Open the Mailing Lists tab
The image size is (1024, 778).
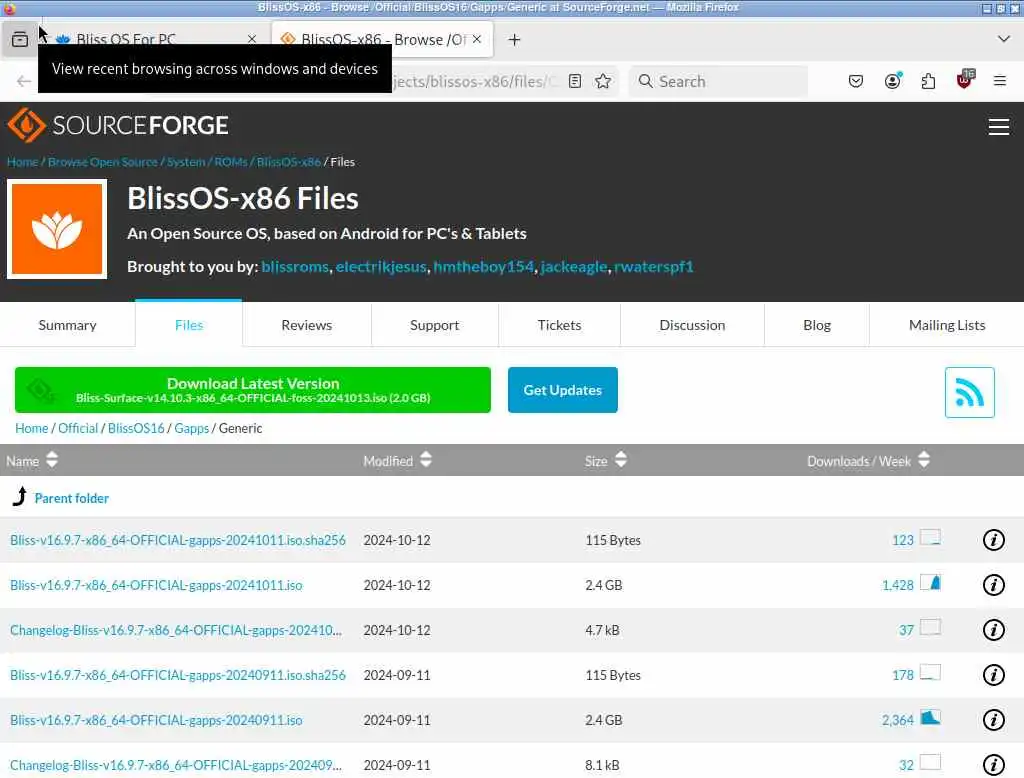(x=947, y=325)
